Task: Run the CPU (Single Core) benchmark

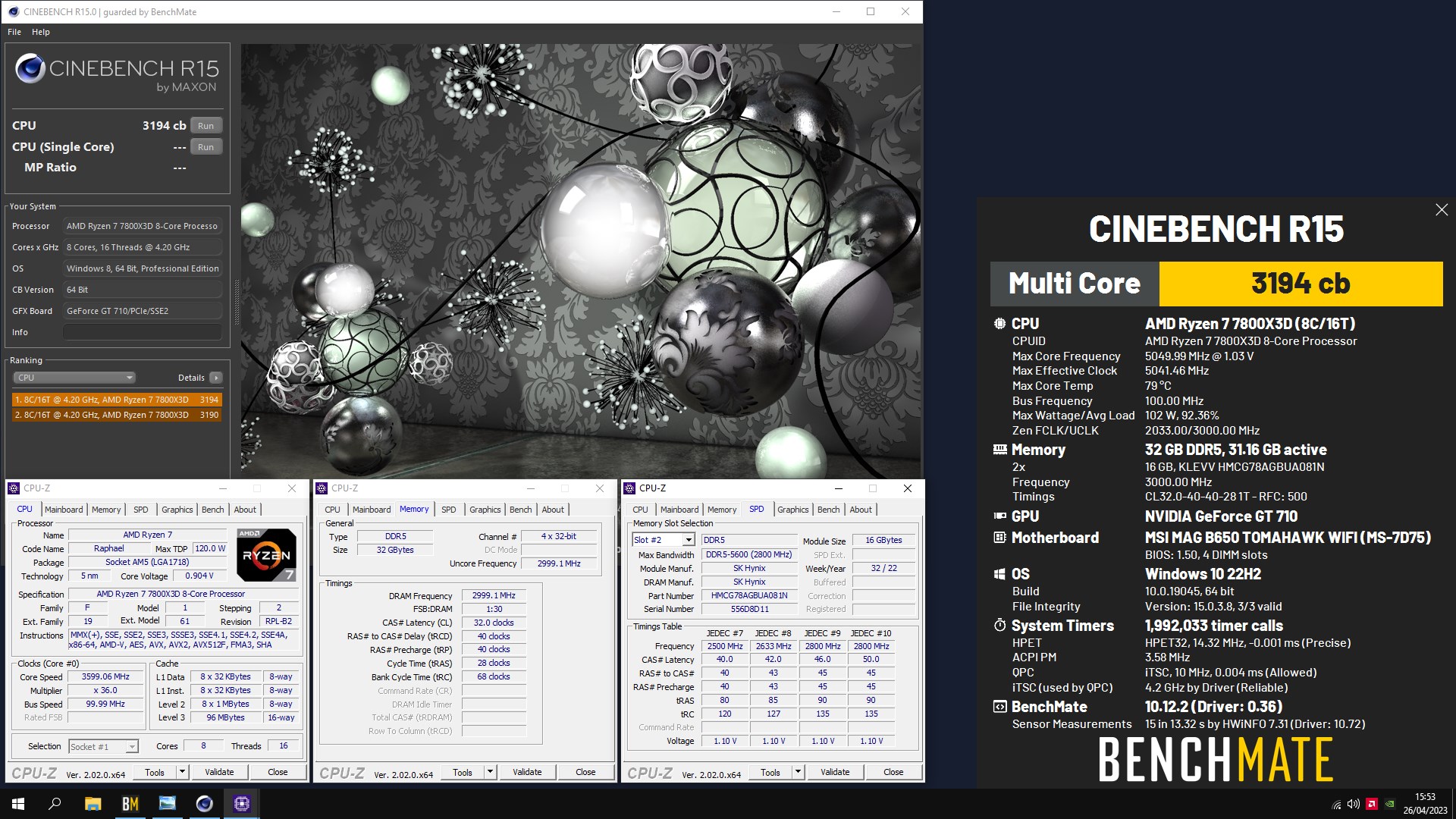Action: click(206, 147)
